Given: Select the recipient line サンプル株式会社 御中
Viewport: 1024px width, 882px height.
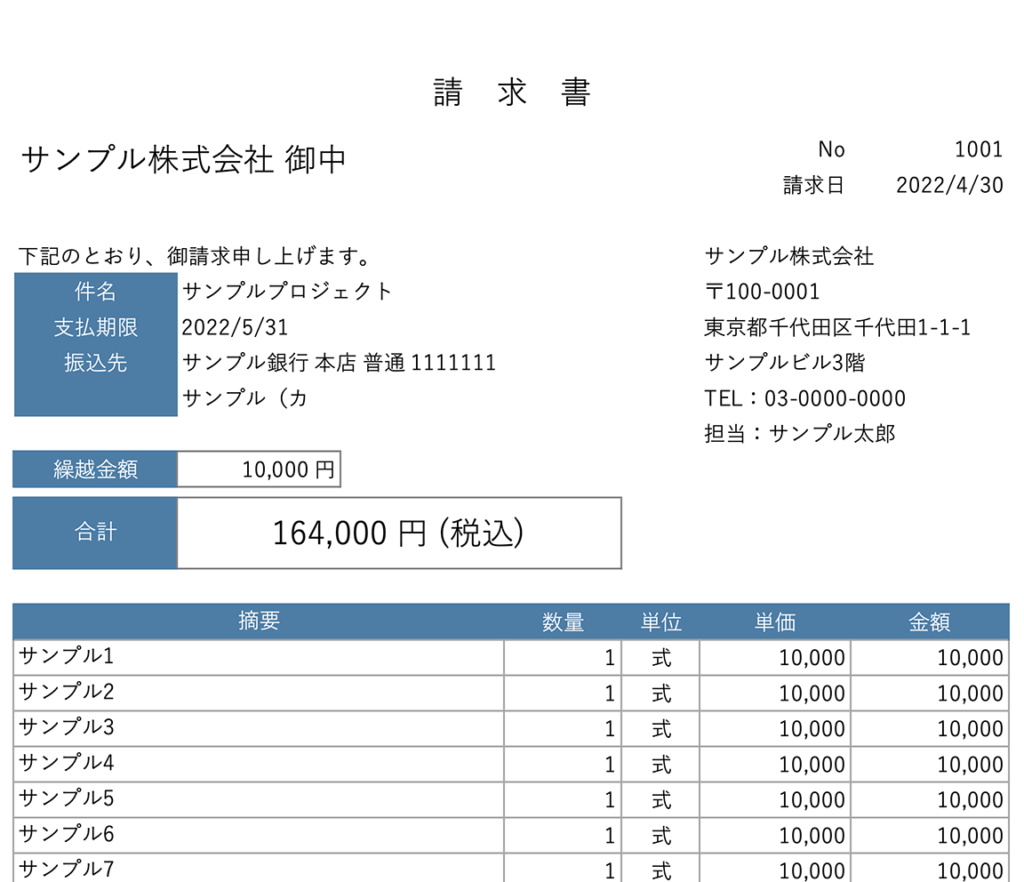Looking at the screenshot, I should (184, 160).
